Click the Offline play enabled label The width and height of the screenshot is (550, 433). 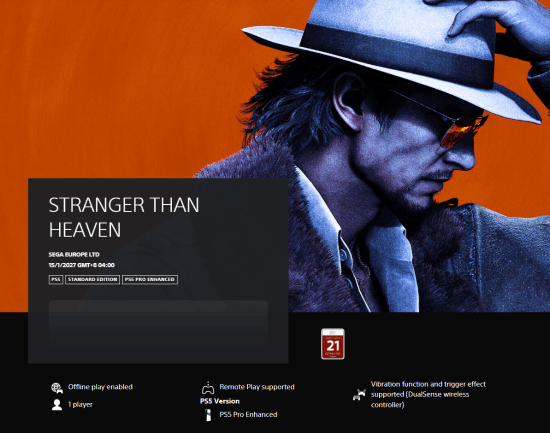point(100,387)
